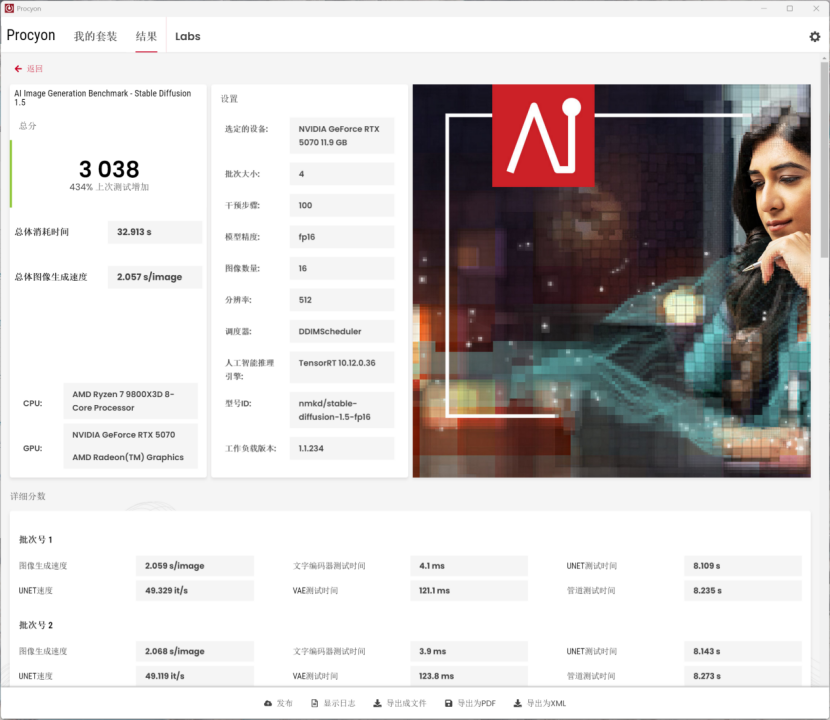Click the 显示日志 document icon

pyautogui.click(x=315, y=704)
